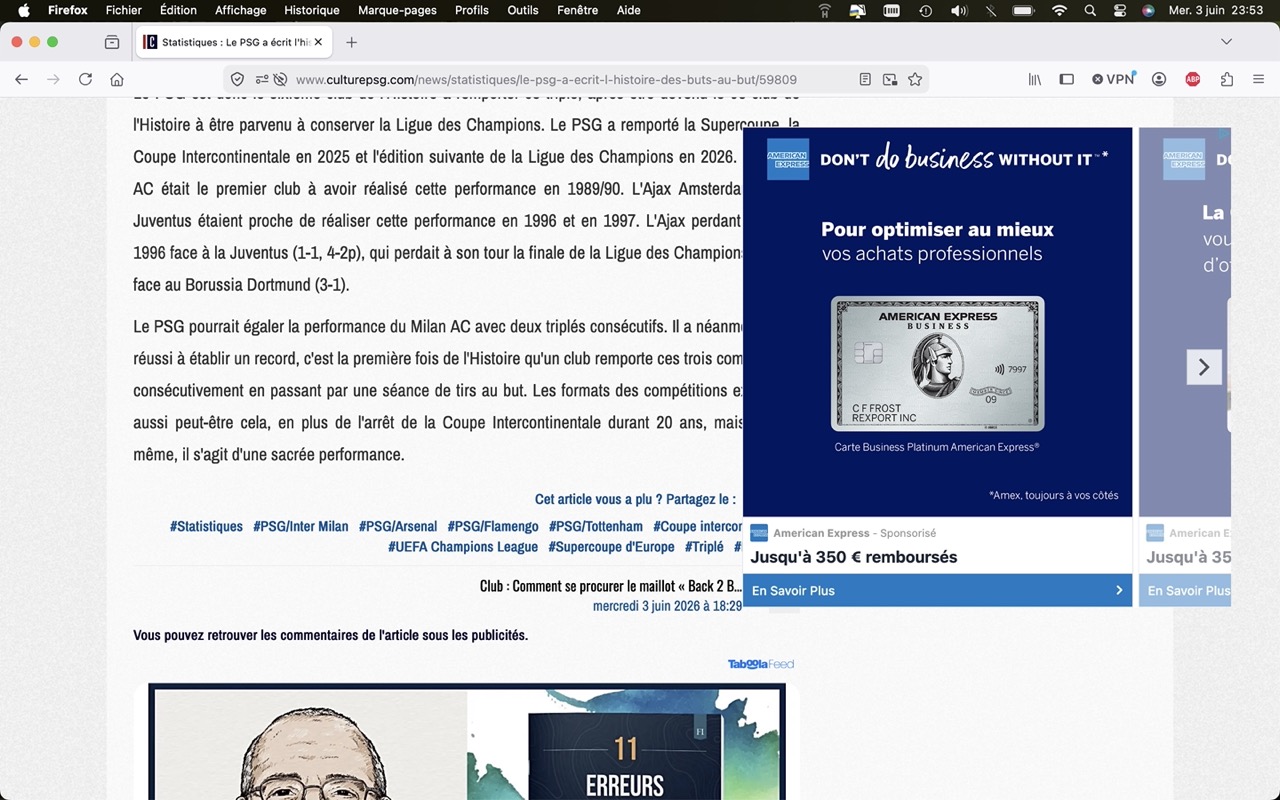Image resolution: width=1280 pixels, height=800 pixels.
Task: Open the 11 Erreurs sponsored thumbnail
Action: tap(467, 742)
